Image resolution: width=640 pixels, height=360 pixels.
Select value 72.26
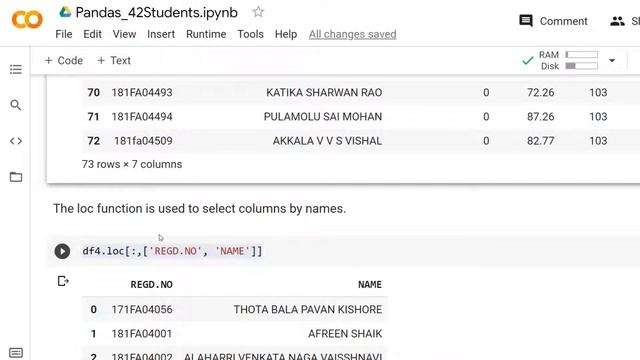coord(540,92)
